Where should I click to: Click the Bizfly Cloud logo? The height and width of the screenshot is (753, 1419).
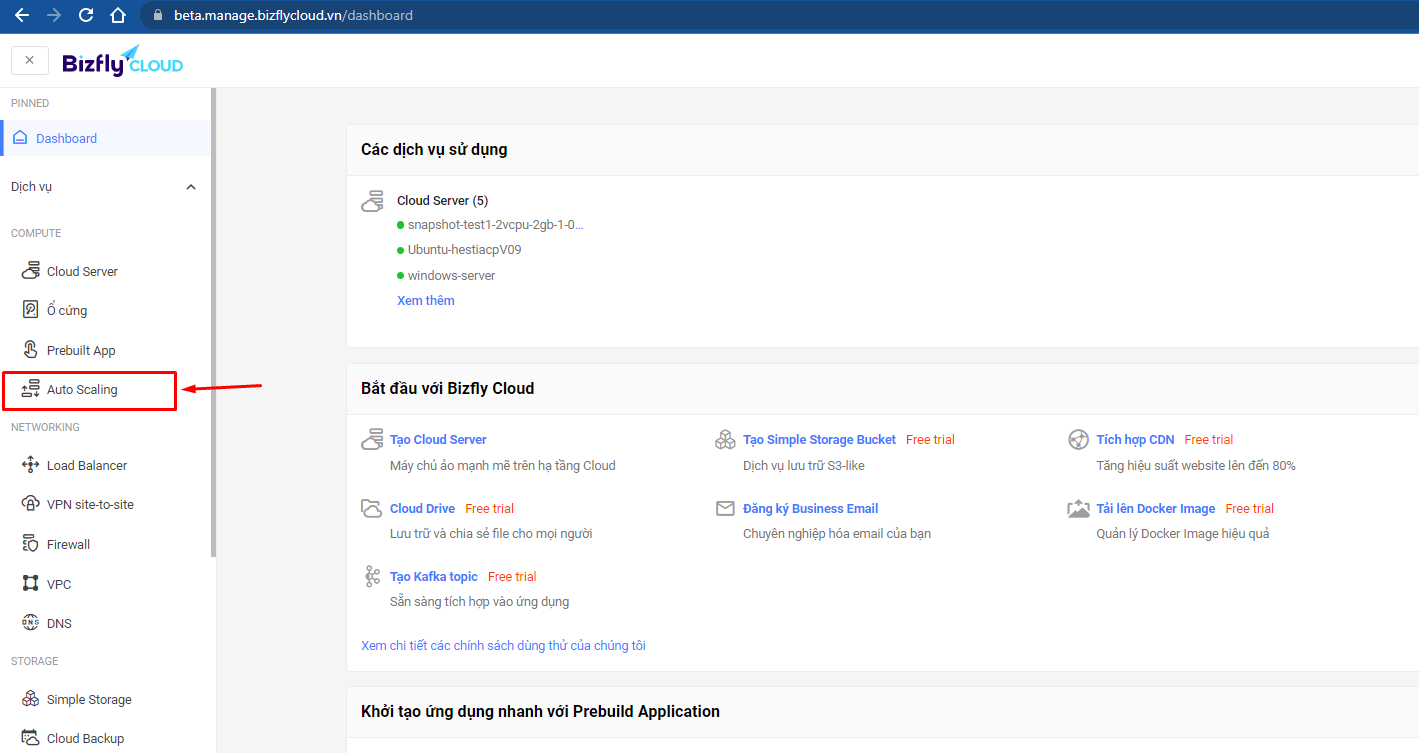[122, 62]
